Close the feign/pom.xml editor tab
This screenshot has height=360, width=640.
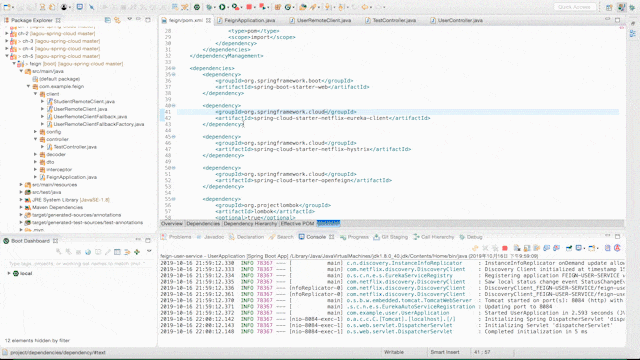click(x=208, y=20)
